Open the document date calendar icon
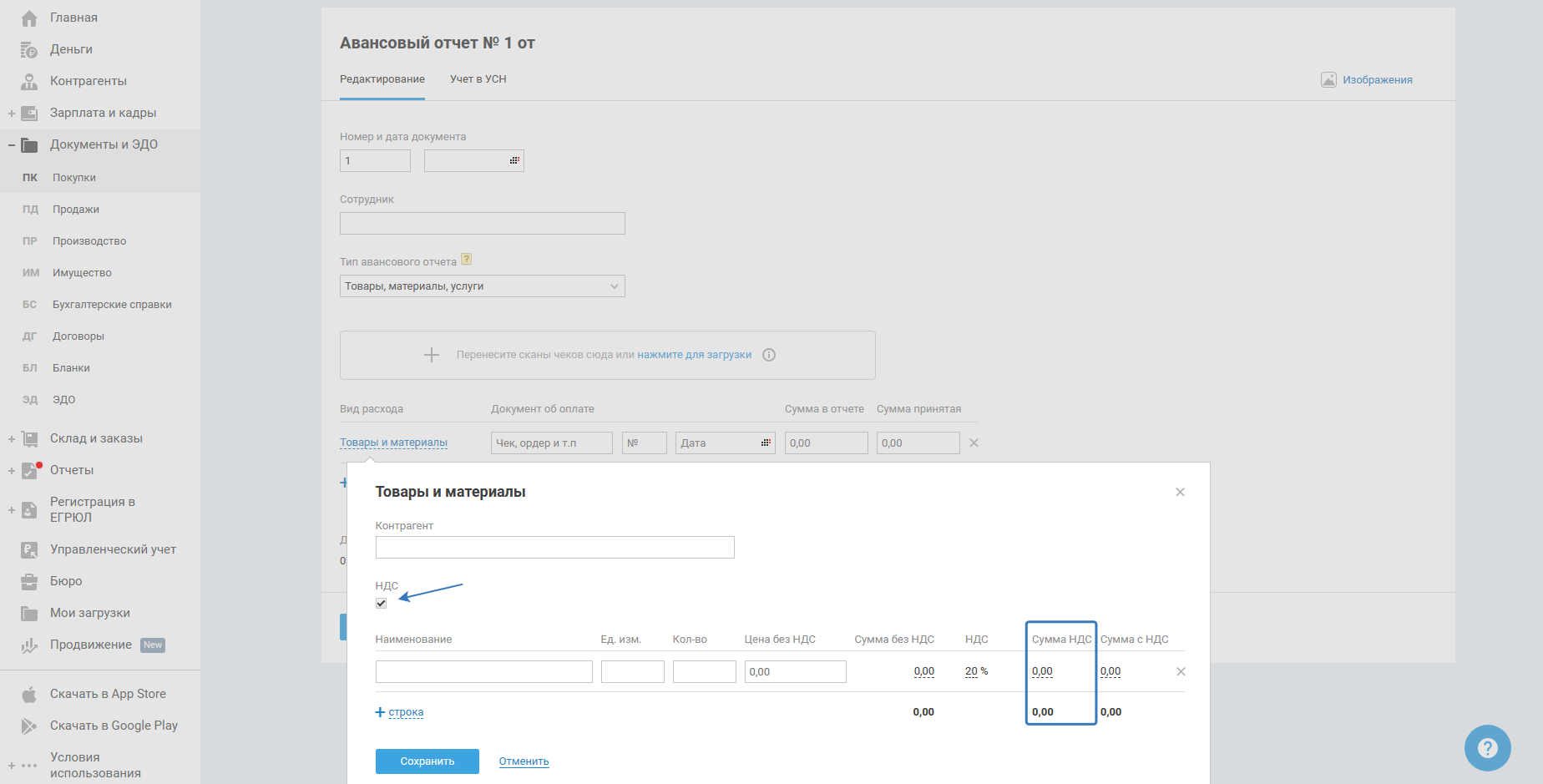This screenshot has width=1543, height=784. 514,160
